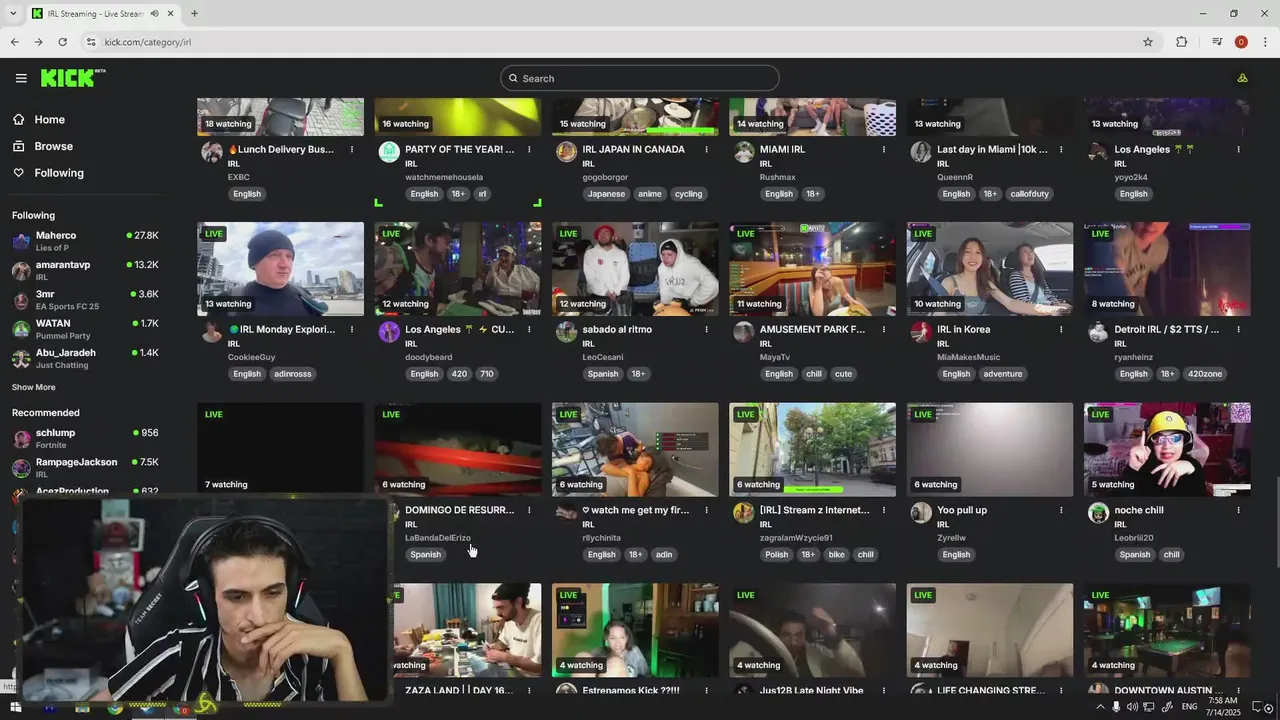
Task: Bookmark this page with the star icon
Action: [x=1148, y=42]
